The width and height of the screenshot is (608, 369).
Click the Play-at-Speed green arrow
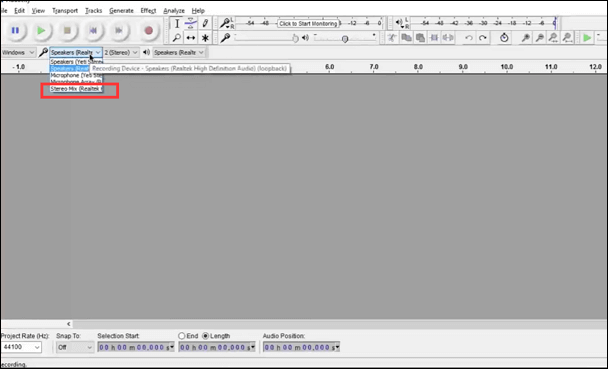click(x=587, y=38)
